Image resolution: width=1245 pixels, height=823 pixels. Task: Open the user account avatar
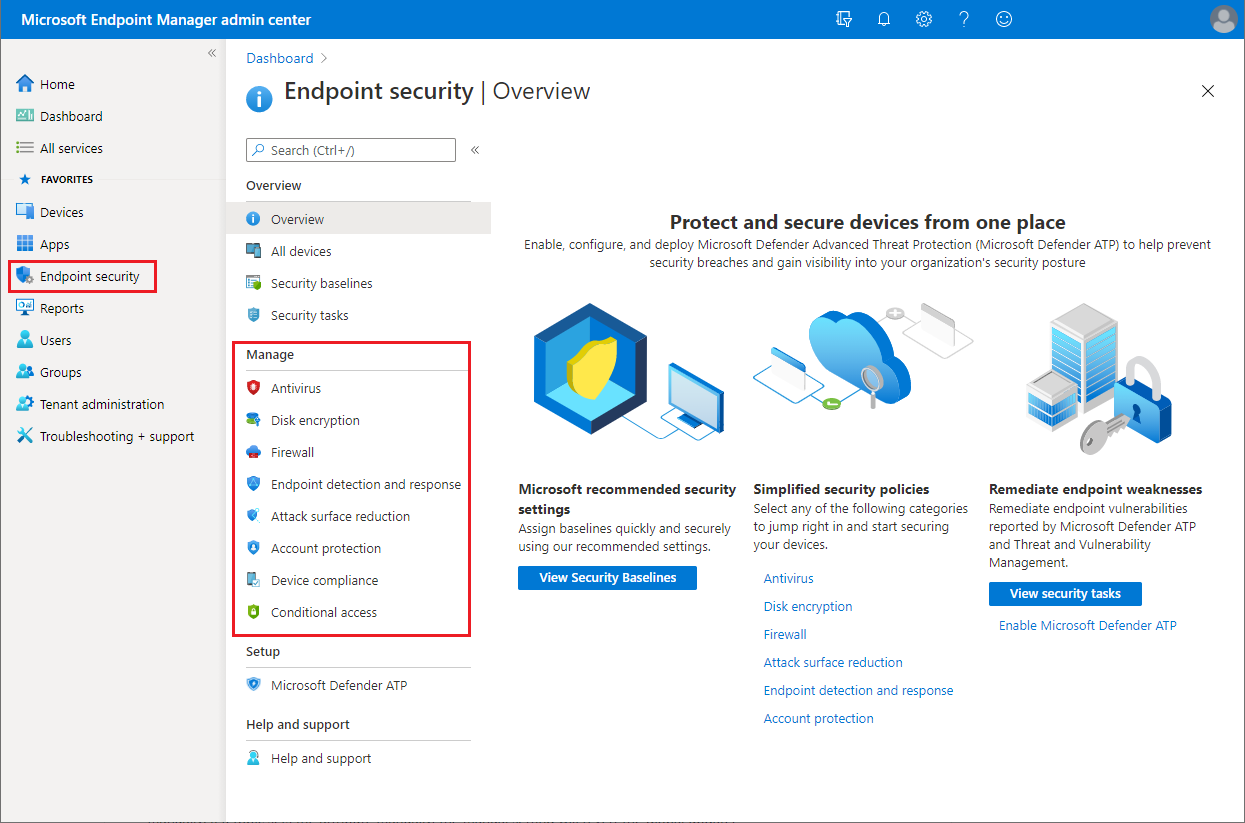(x=1222, y=19)
